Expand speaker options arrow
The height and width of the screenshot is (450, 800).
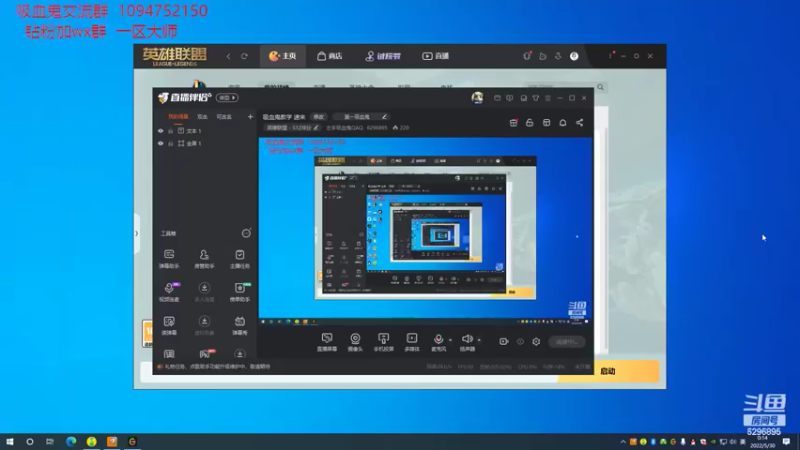[x=479, y=340]
